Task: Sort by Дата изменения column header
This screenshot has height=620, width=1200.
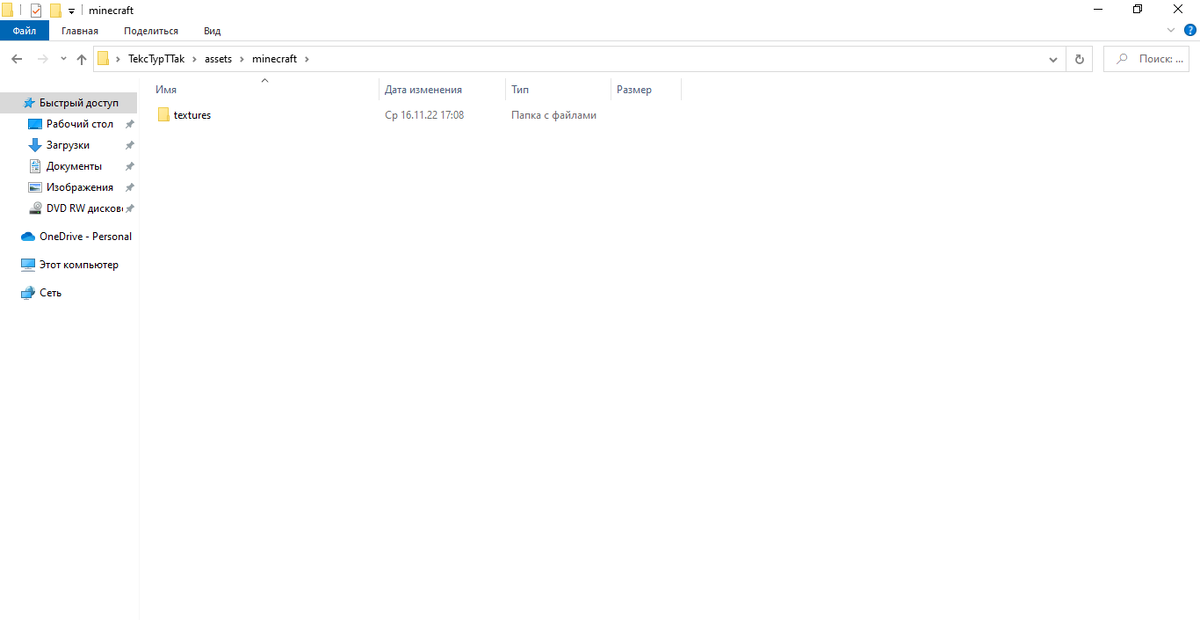Action: 443,90
